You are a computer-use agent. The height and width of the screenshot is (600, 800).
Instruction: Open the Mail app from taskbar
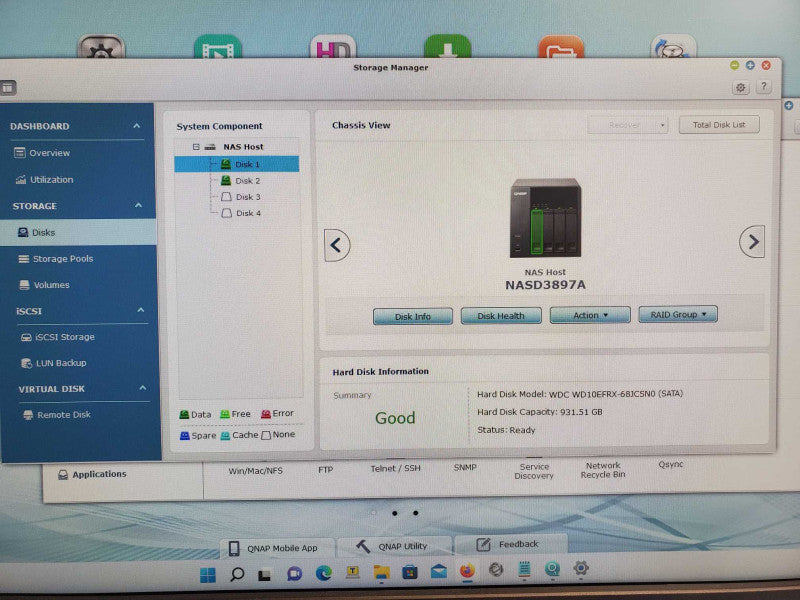pos(439,571)
